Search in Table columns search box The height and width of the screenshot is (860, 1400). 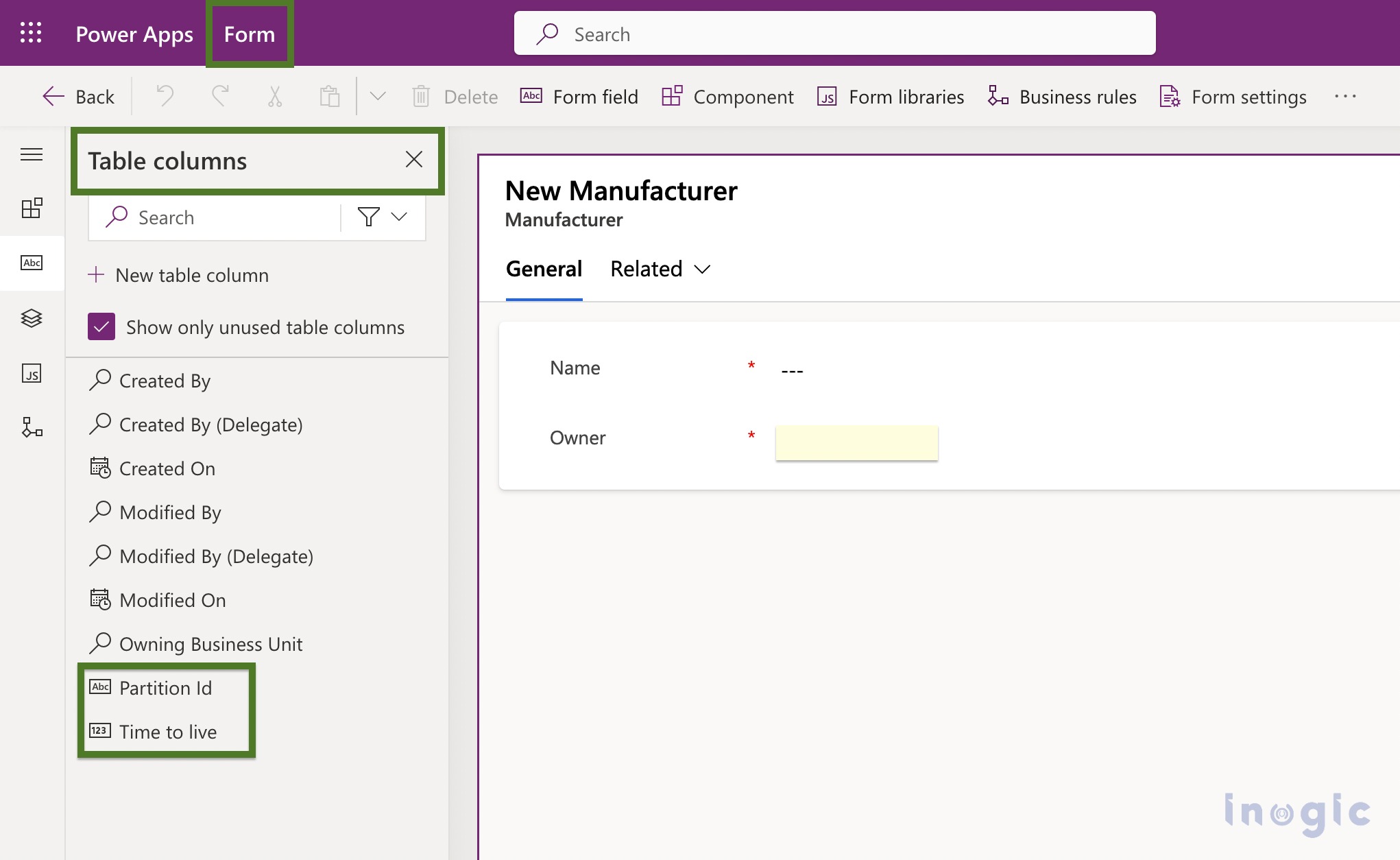[220, 216]
